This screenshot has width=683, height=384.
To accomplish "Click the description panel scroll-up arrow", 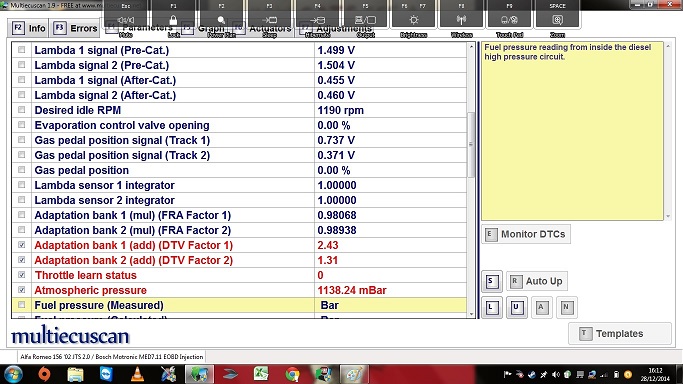I will [x=668, y=46].
